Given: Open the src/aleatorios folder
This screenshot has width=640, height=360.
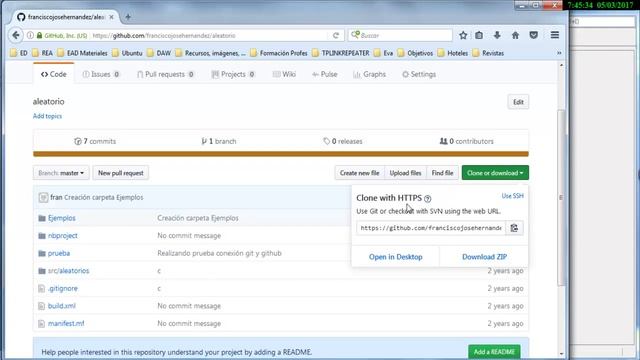Looking at the screenshot, I should coord(68,271).
